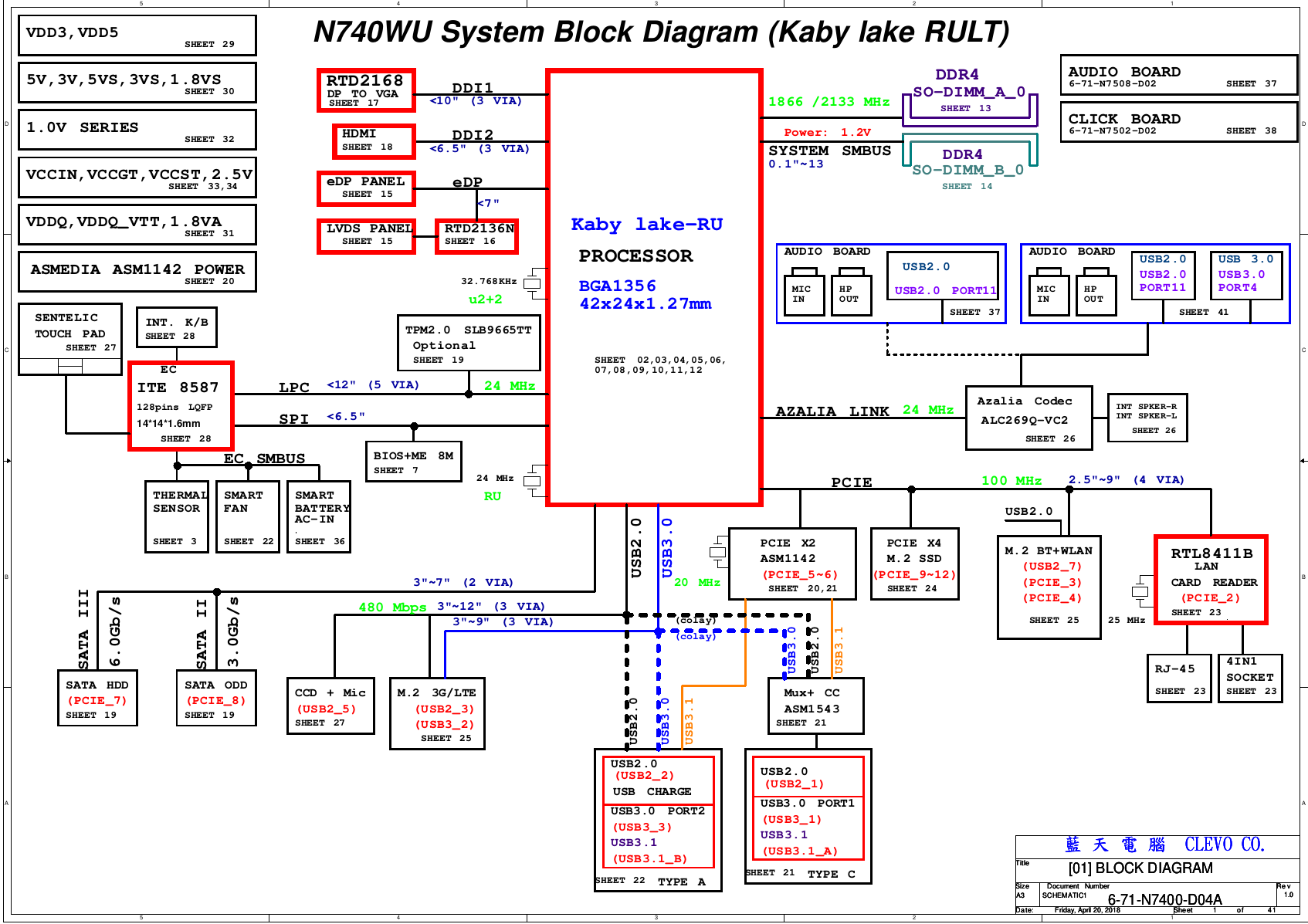The image size is (1308, 924).
Task: Click the 4IN1 SOCKET block
Action: pos(1250,679)
